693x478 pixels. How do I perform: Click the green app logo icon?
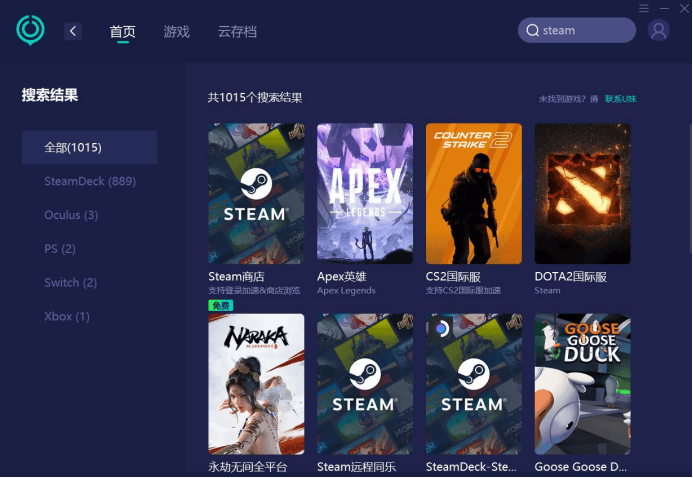[x=30, y=30]
